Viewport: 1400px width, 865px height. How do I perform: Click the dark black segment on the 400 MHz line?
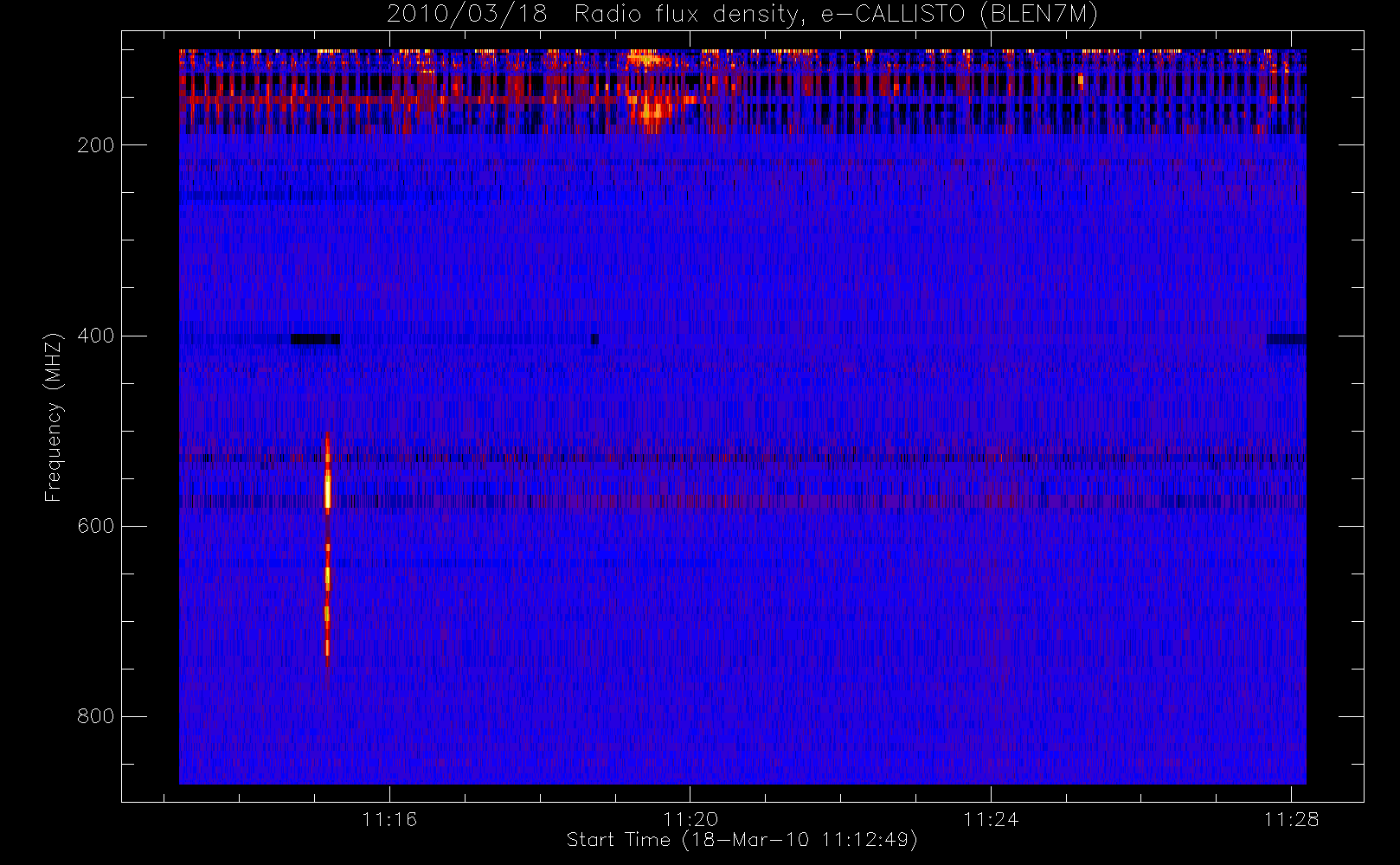[x=315, y=339]
